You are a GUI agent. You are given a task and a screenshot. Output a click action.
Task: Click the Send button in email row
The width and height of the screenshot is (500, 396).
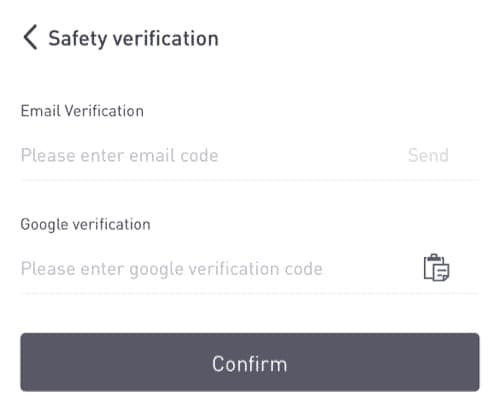coord(428,155)
